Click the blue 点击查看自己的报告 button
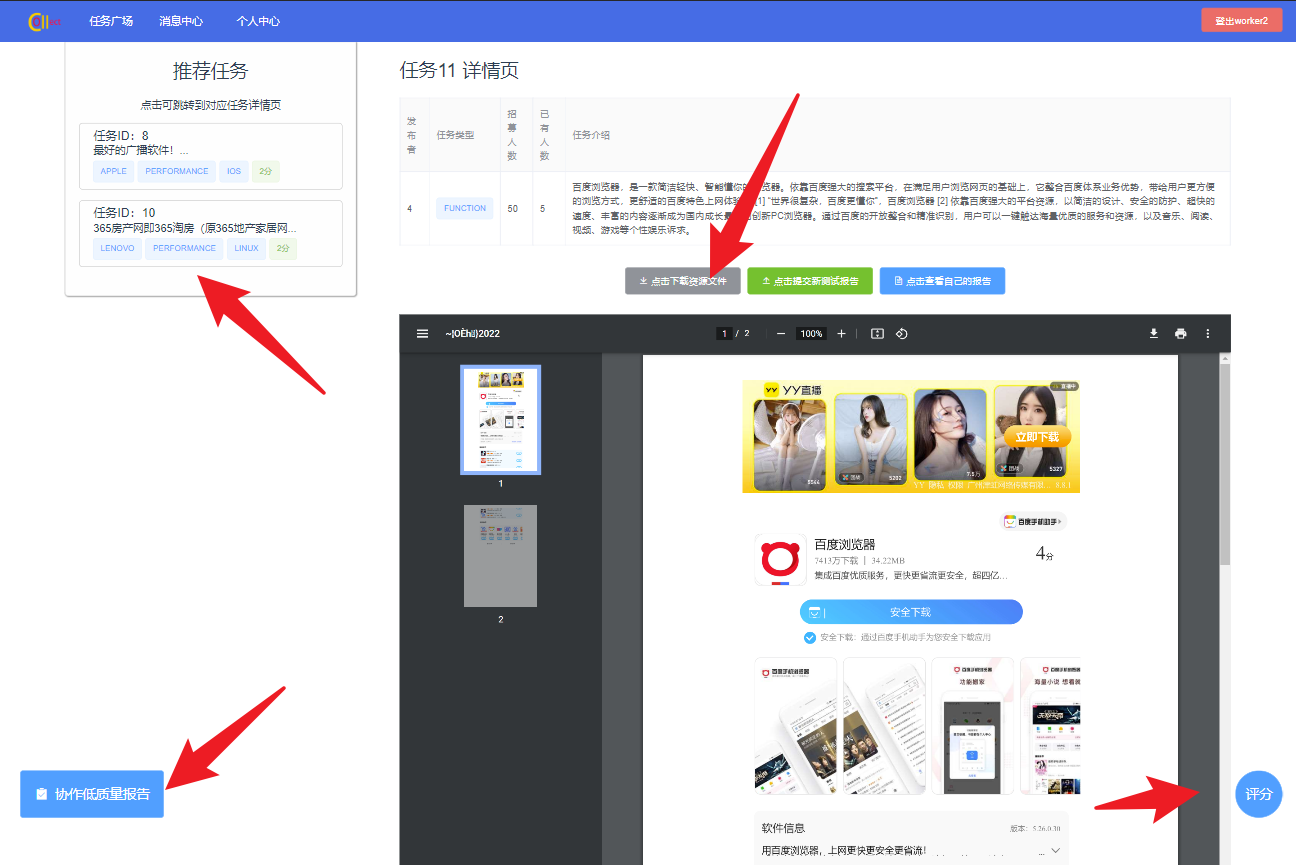The height and width of the screenshot is (865, 1296). [x=942, y=281]
